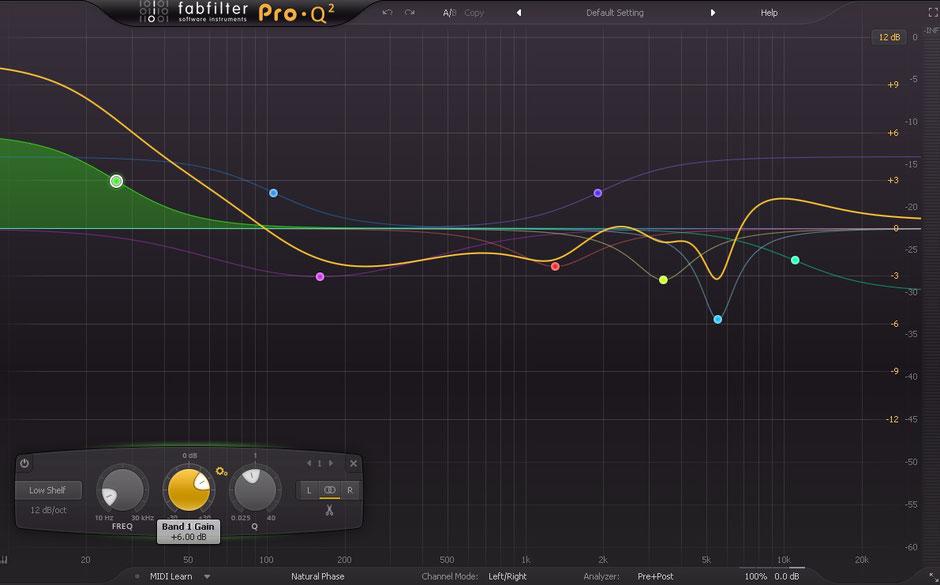
Task: Click the redo arrow icon
Action: pyautogui.click(x=407, y=12)
